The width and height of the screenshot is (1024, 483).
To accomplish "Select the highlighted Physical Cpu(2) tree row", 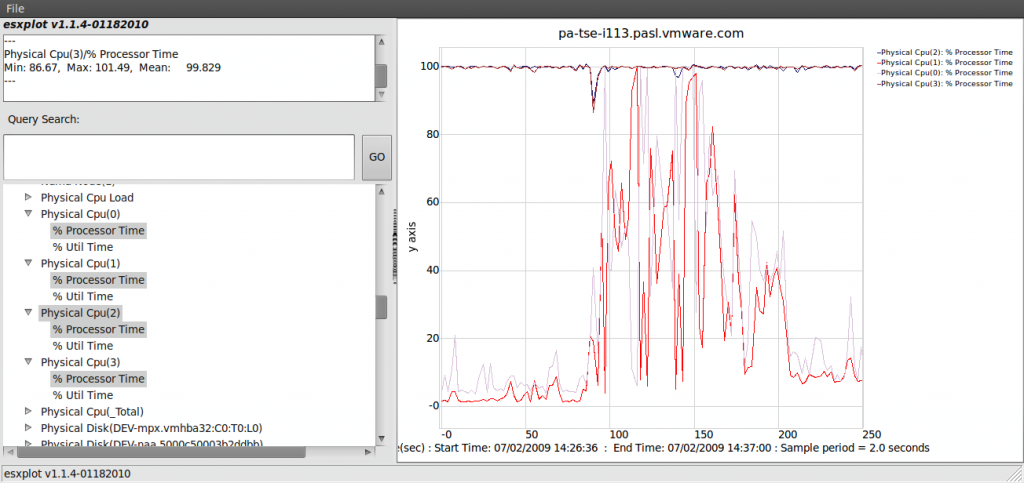I will click(80, 313).
